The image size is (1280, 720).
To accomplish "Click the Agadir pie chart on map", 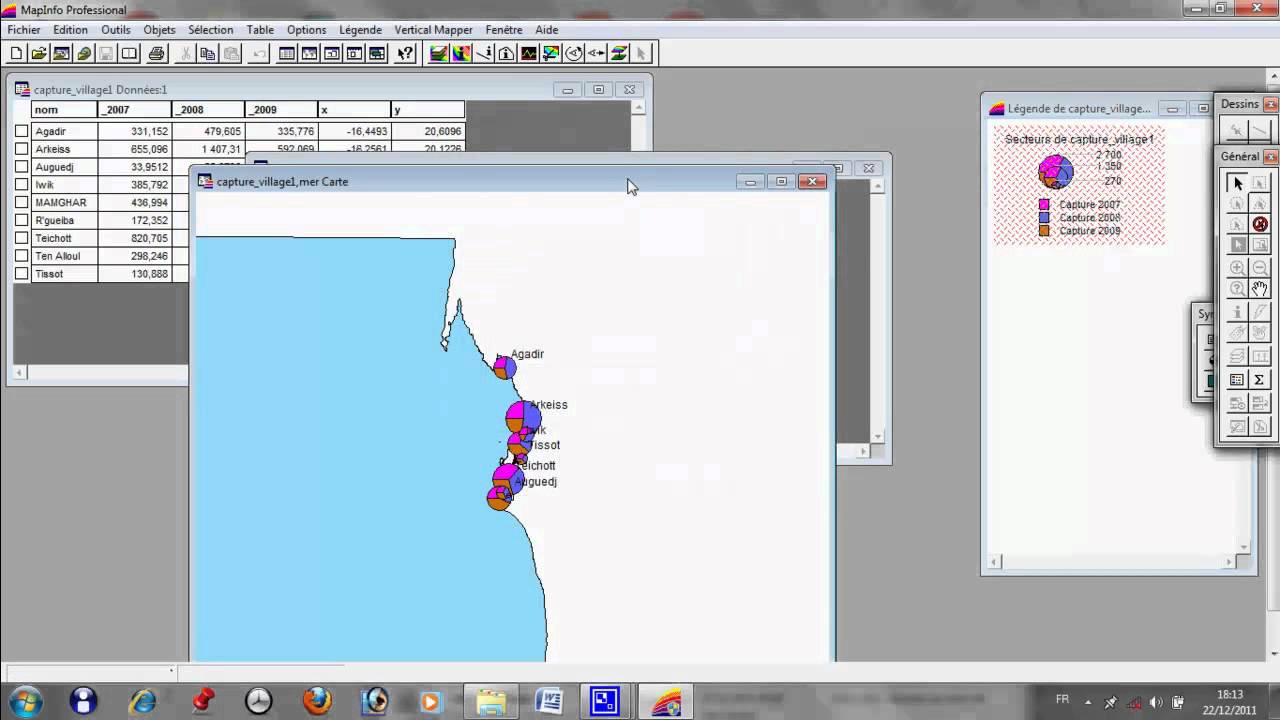I will (x=504, y=368).
